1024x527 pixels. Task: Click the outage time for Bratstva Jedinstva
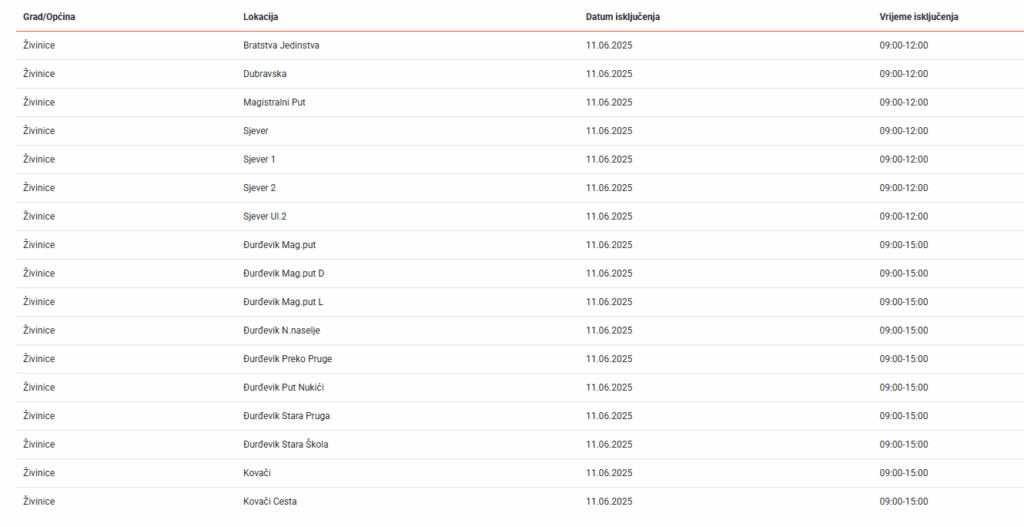pos(903,46)
